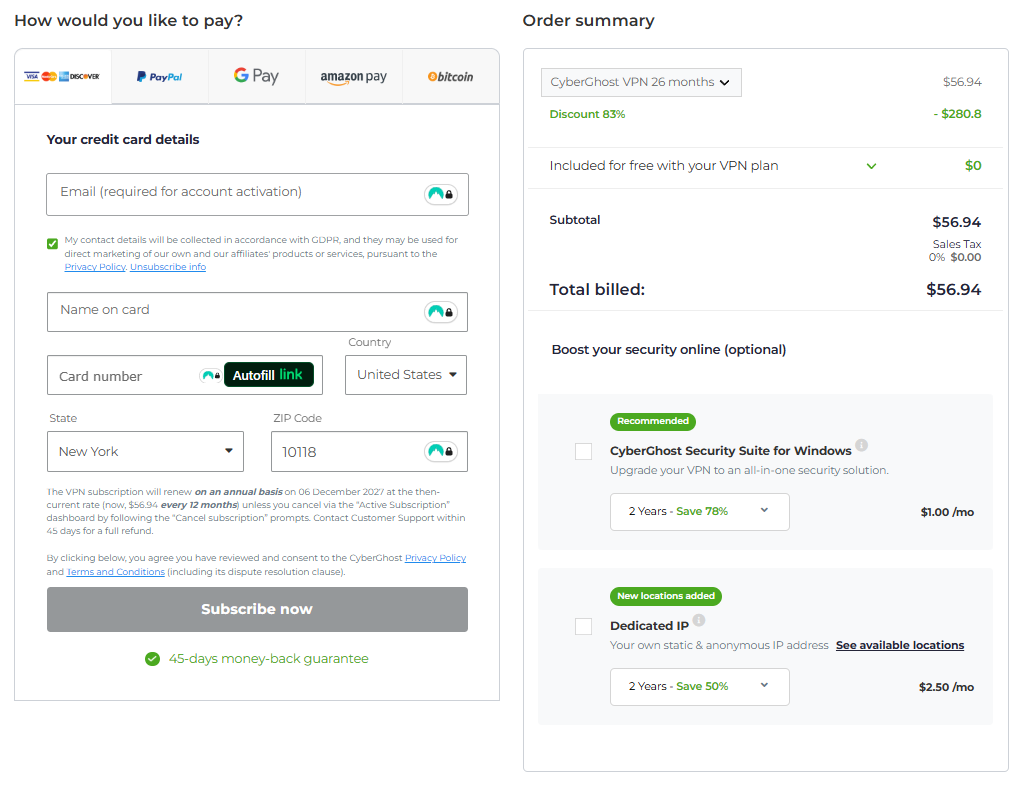Open Security Suite 2 Years Save 78% dropdown
The image size is (1022, 786).
pos(699,512)
